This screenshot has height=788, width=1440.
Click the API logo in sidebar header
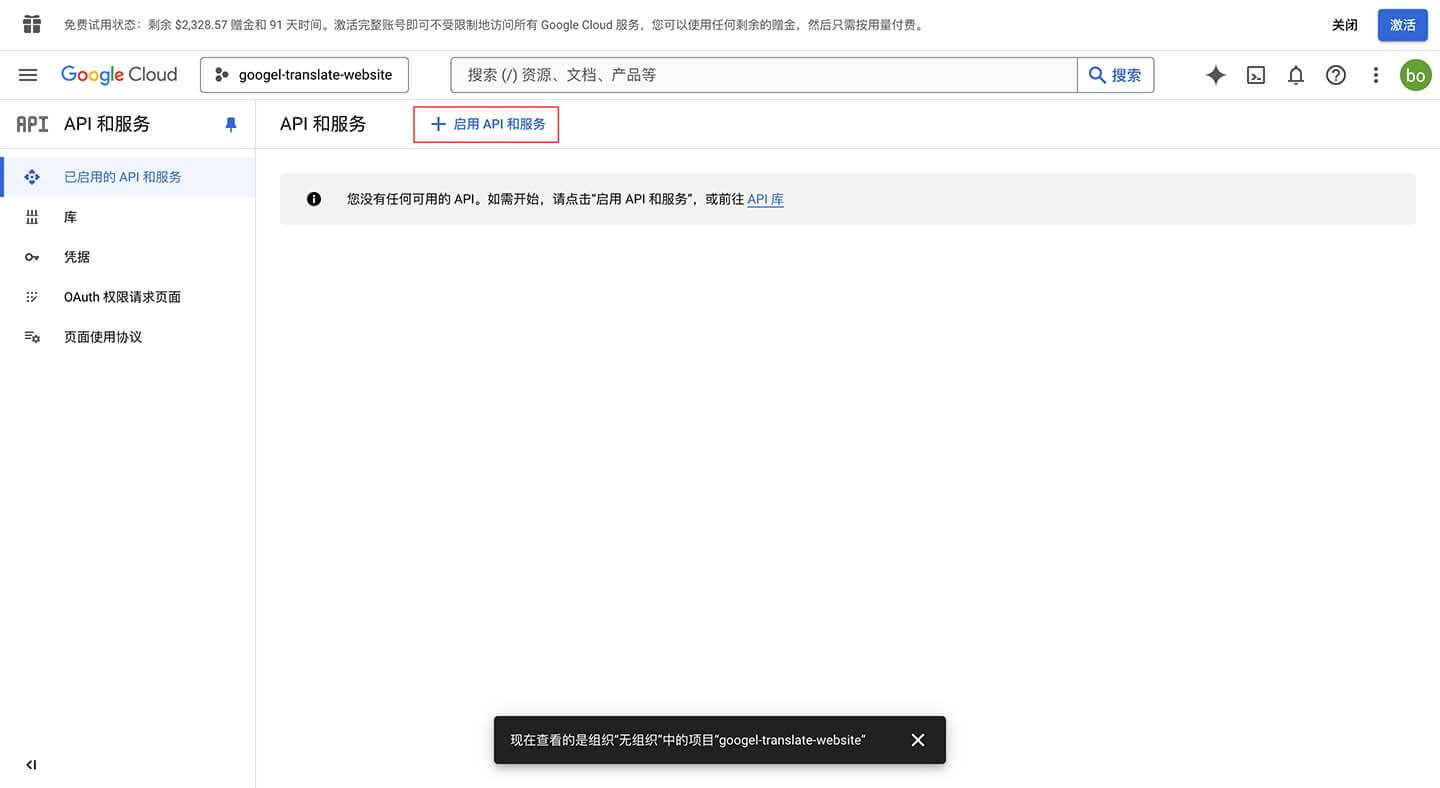32,124
